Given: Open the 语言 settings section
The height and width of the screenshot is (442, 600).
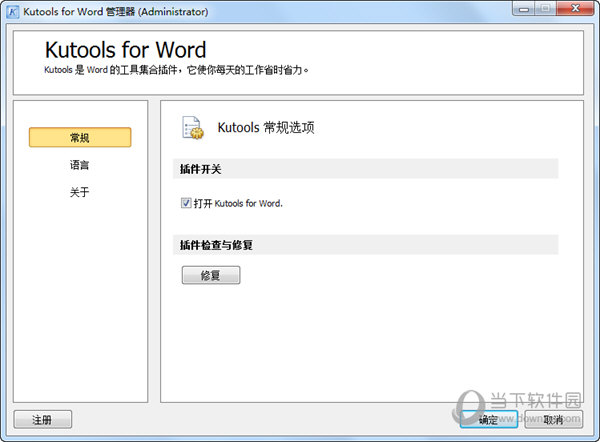Looking at the screenshot, I should (x=80, y=165).
